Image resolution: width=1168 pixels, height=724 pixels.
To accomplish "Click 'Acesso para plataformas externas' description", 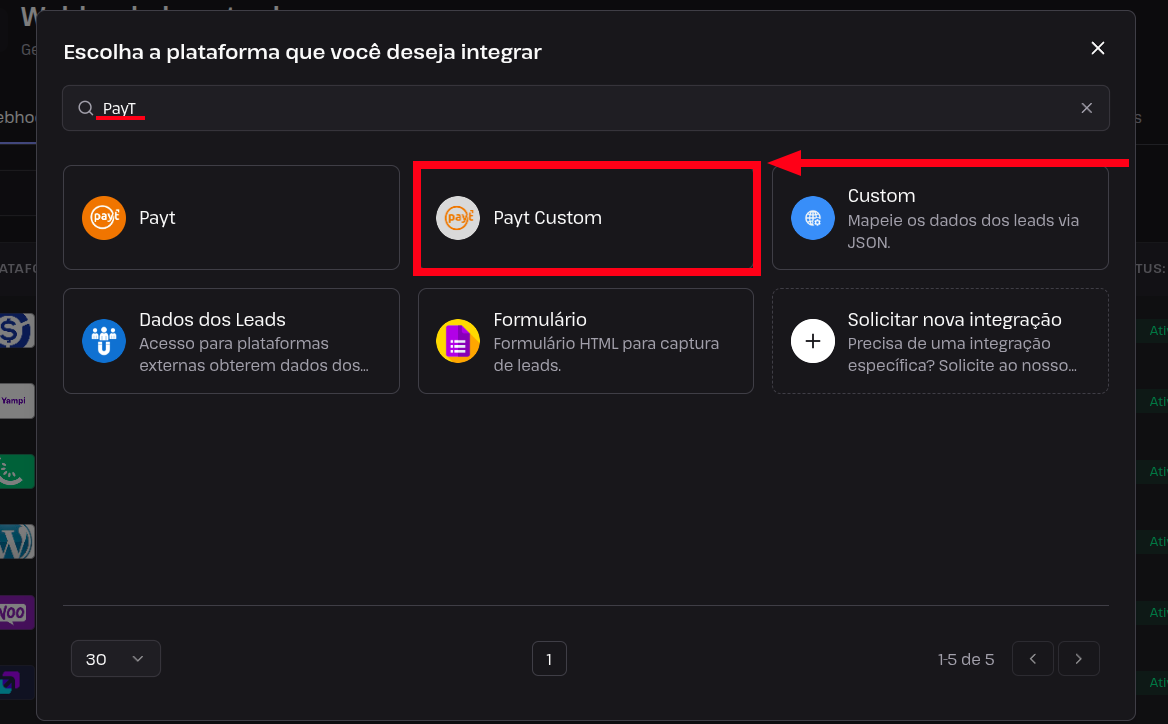I will coord(254,355).
